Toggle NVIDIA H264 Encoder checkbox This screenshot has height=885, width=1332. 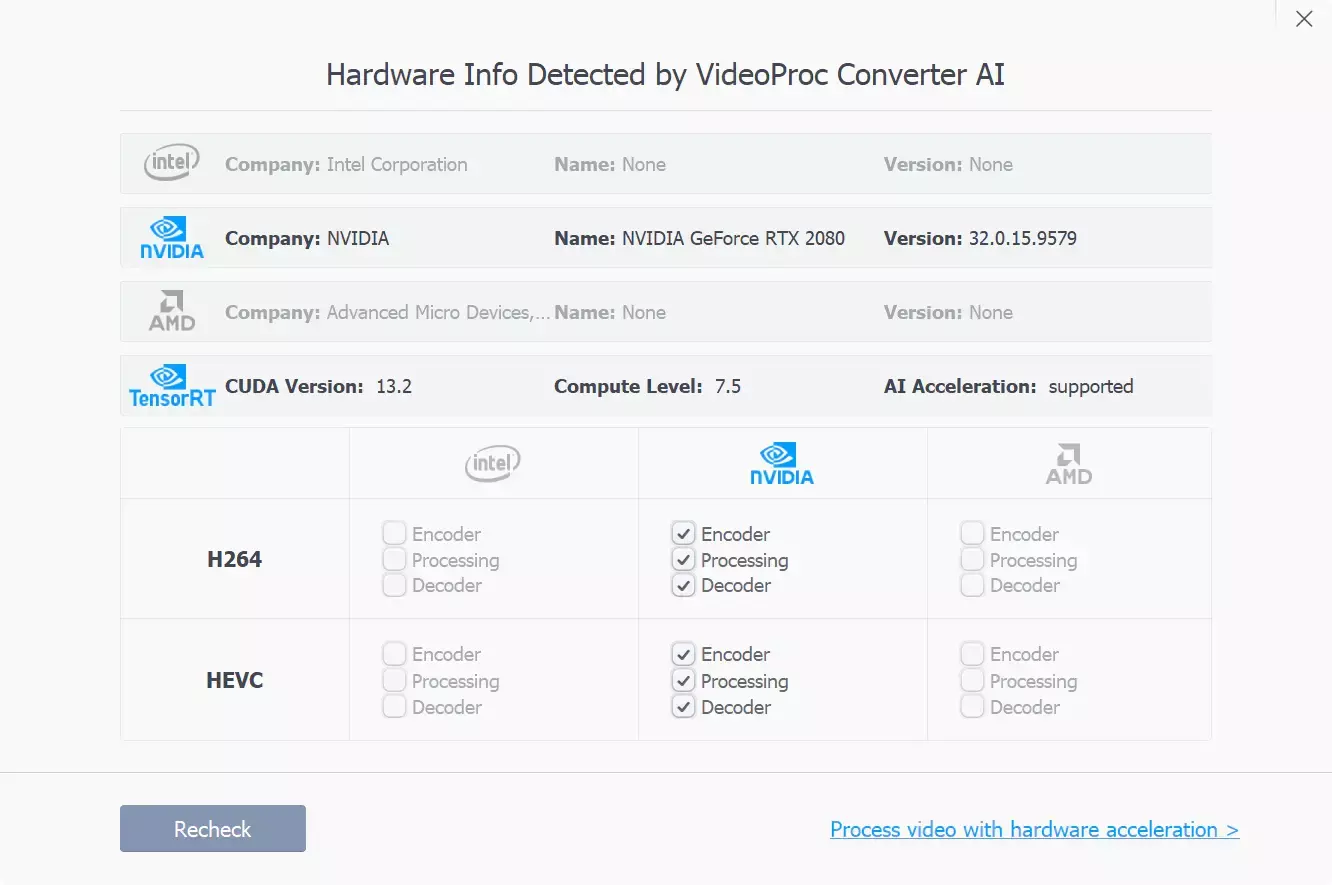click(x=683, y=534)
